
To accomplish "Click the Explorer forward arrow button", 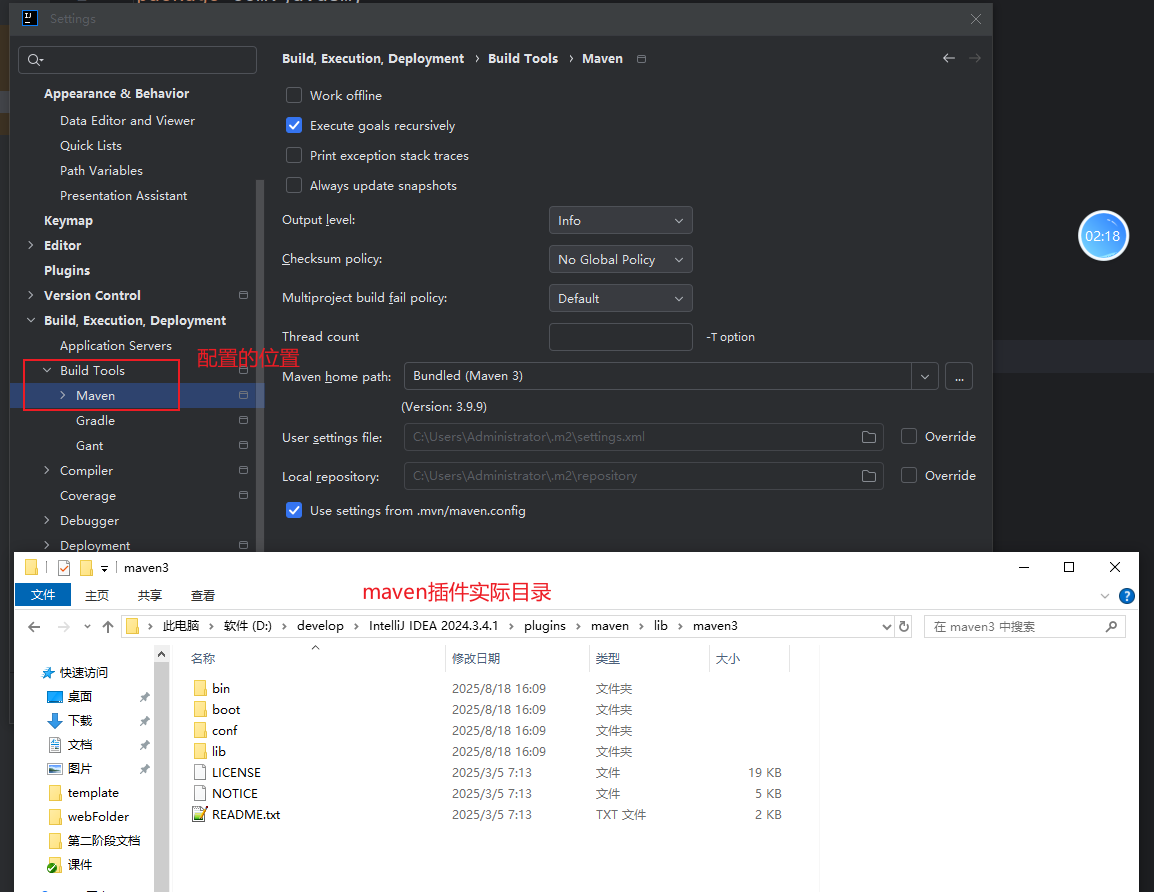I will coord(64,626).
